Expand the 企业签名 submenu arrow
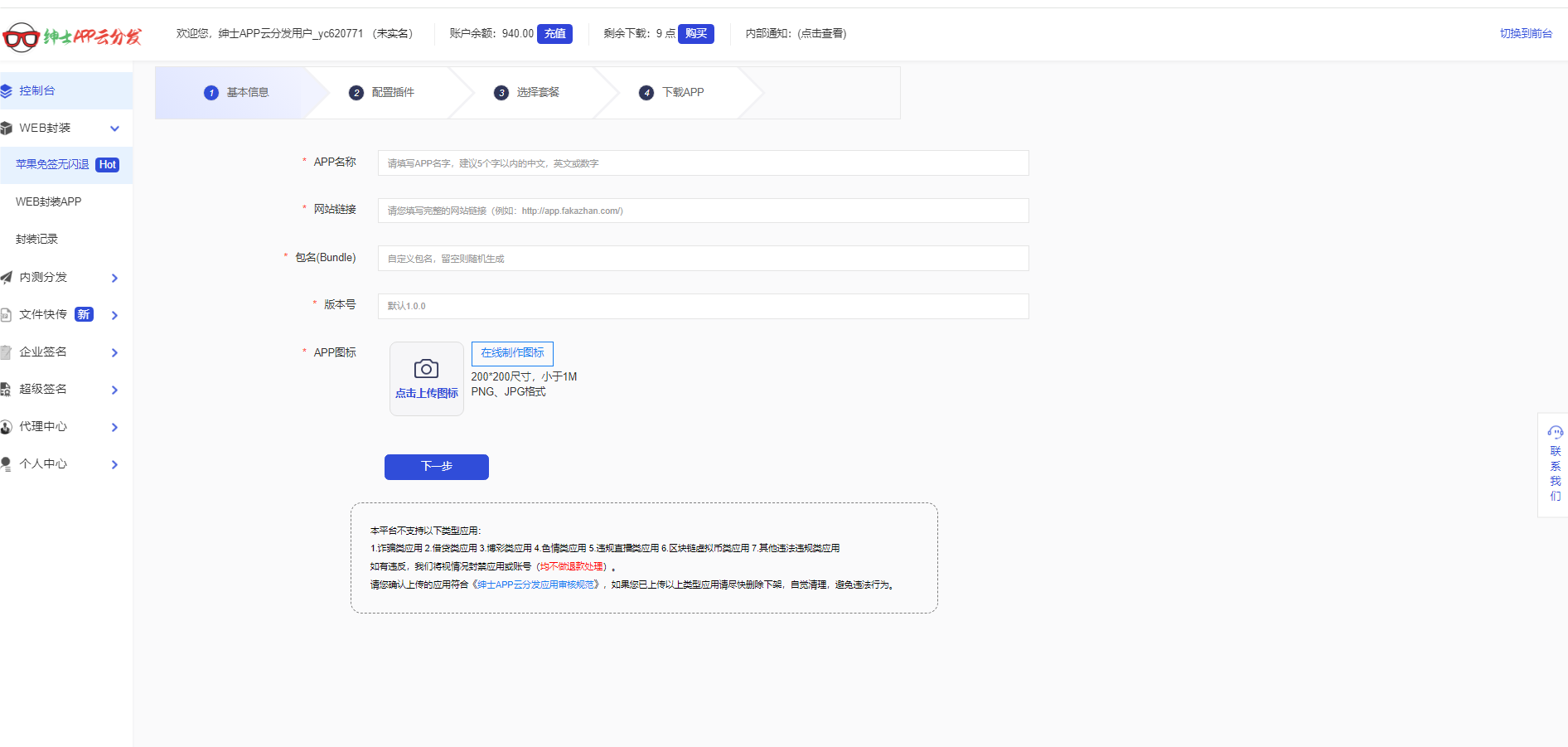The image size is (1568, 747). click(114, 352)
